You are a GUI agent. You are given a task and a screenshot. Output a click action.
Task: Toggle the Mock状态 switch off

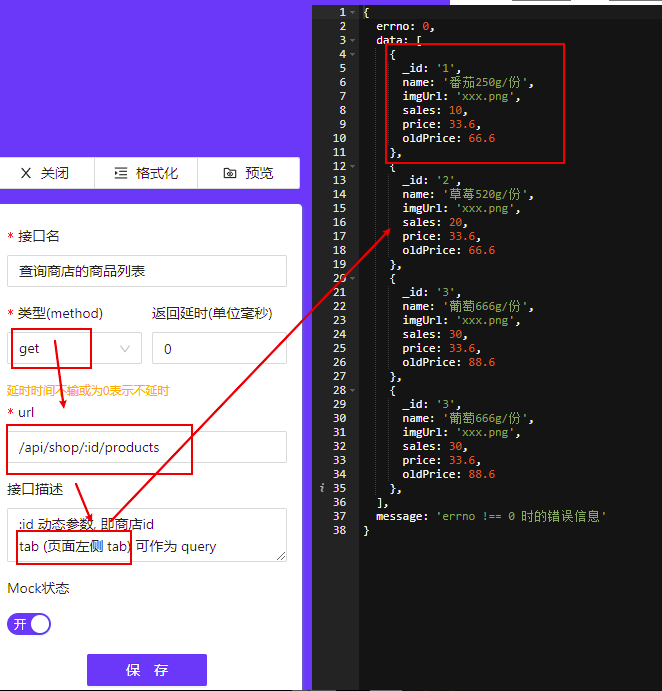29,624
